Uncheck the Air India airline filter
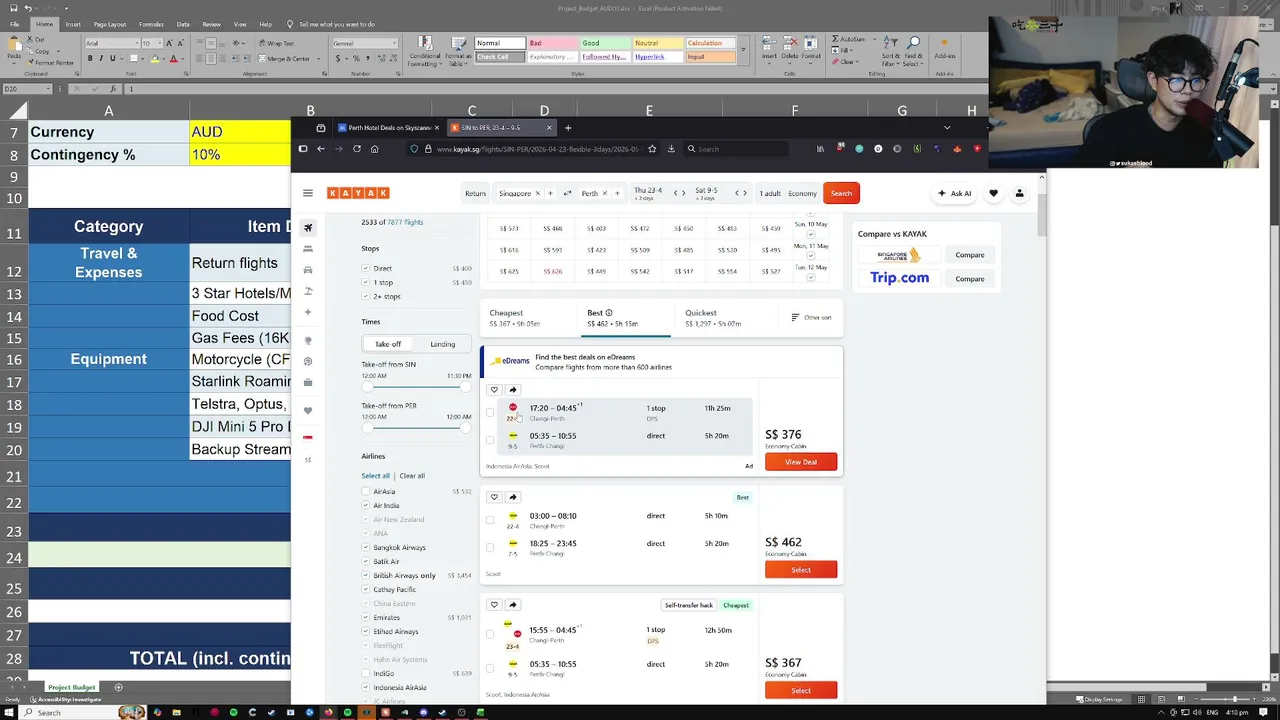The height and width of the screenshot is (720, 1280). (366, 505)
